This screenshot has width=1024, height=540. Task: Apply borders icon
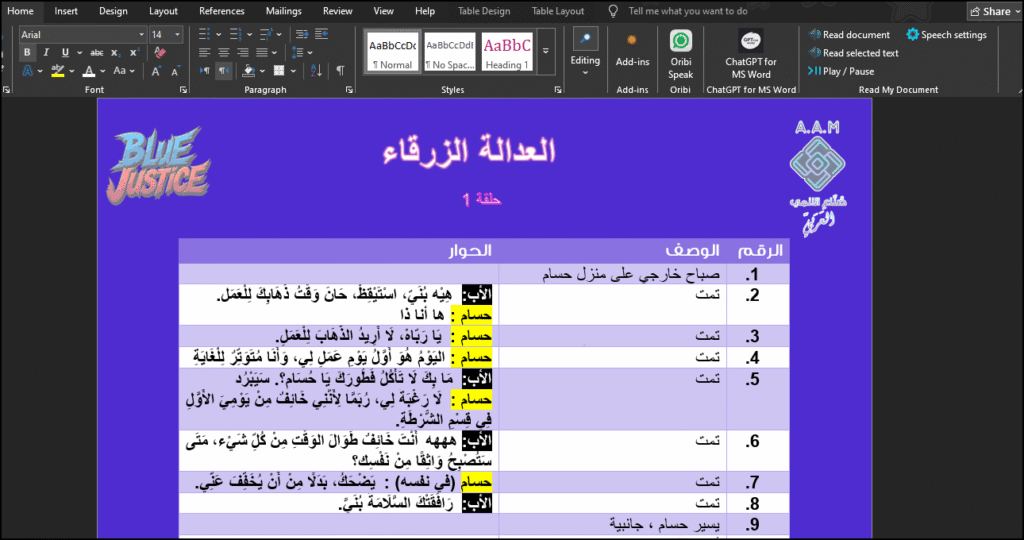click(x=280, y=71)
